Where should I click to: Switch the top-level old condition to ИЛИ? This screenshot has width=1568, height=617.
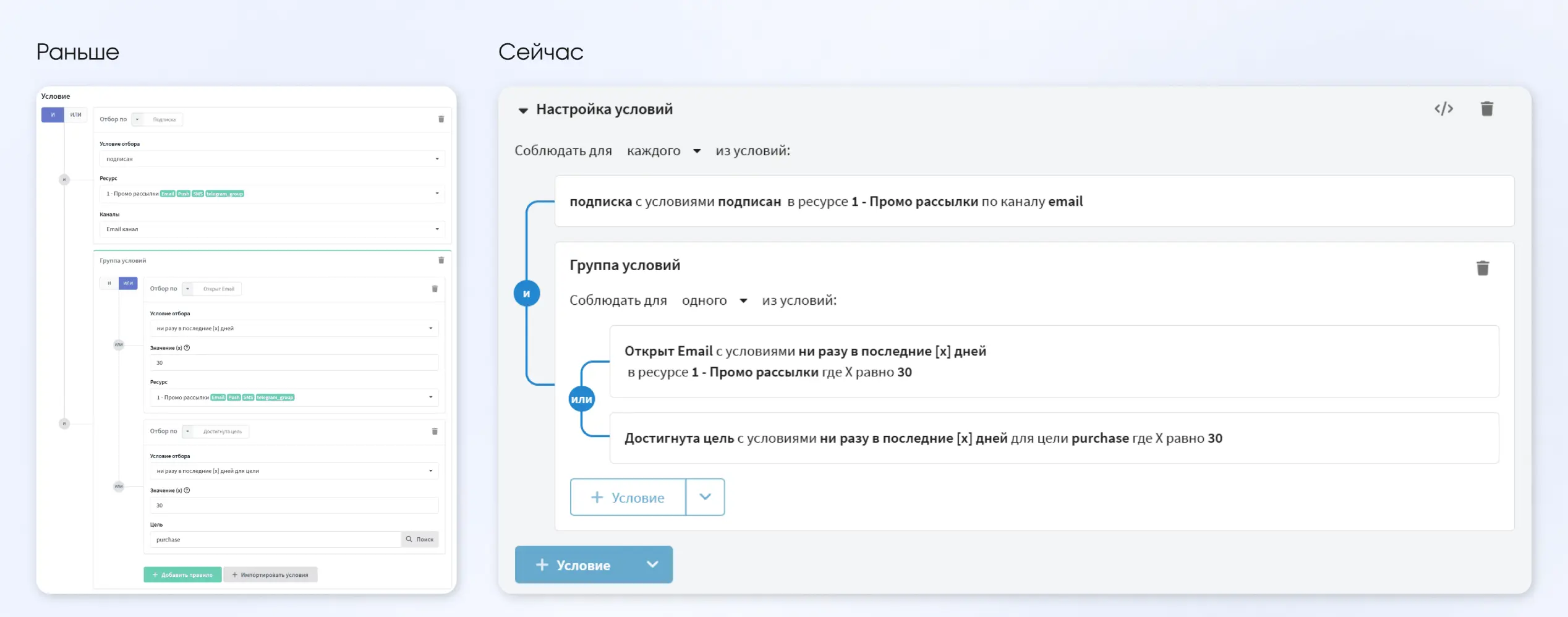pos(75,115)
